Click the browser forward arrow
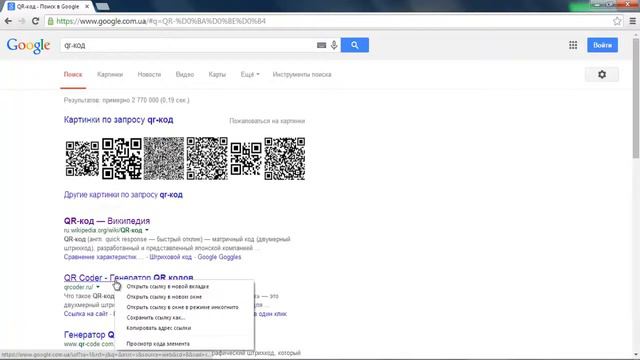 (x=22, y=21)
